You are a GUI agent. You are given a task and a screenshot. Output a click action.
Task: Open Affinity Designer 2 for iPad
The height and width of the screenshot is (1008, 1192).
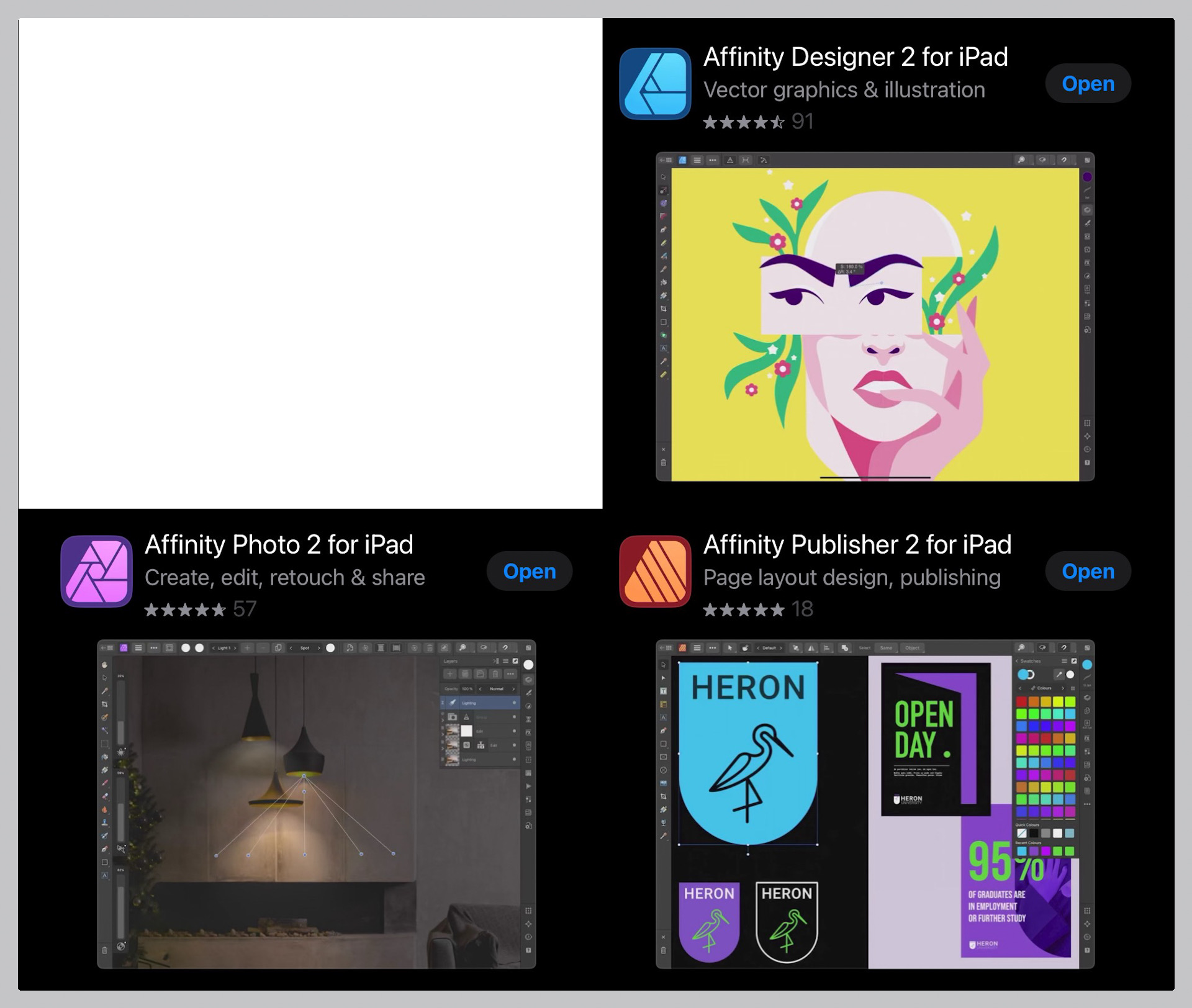[x=1088, y=83]
